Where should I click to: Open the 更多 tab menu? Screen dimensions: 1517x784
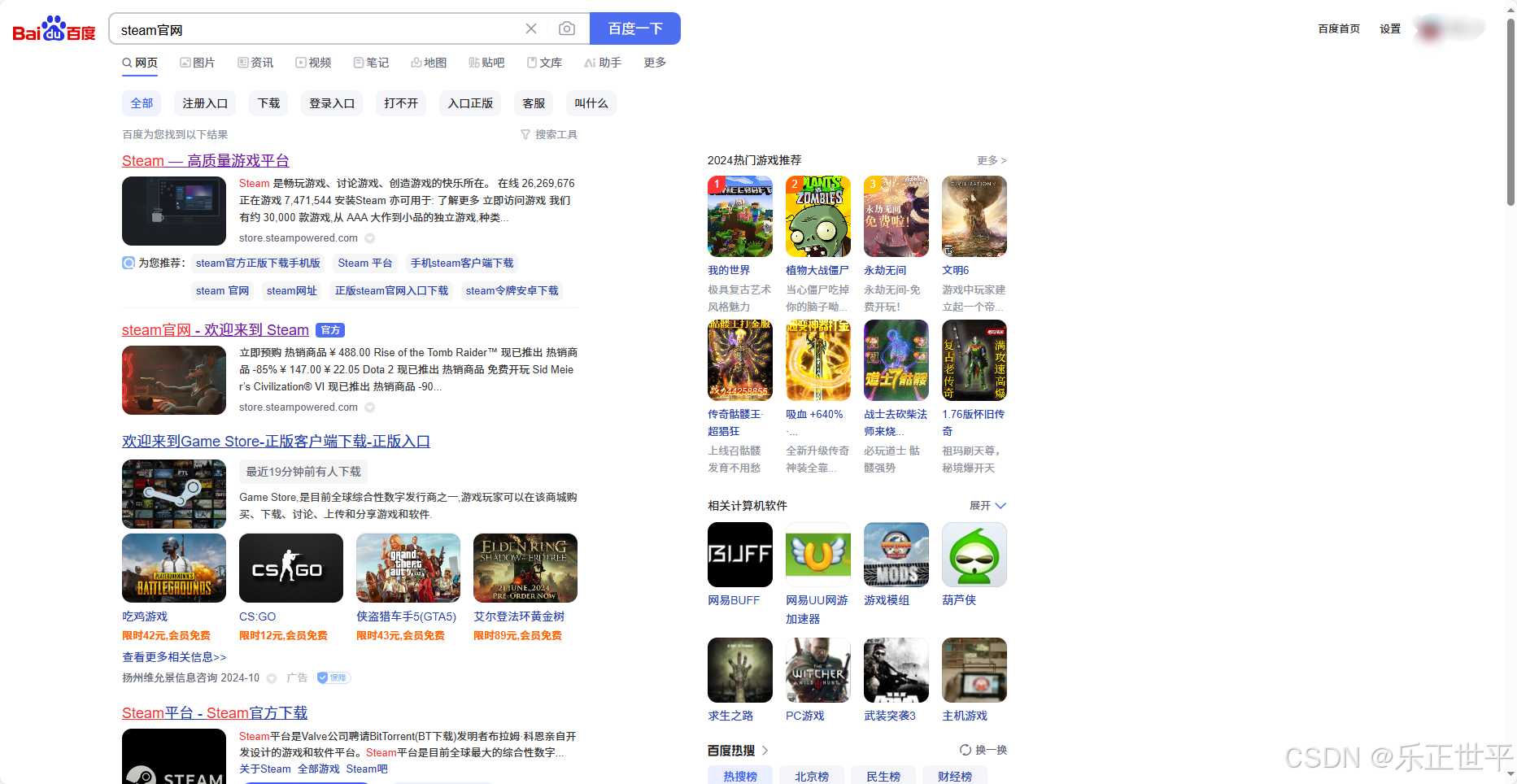point(655,63)
